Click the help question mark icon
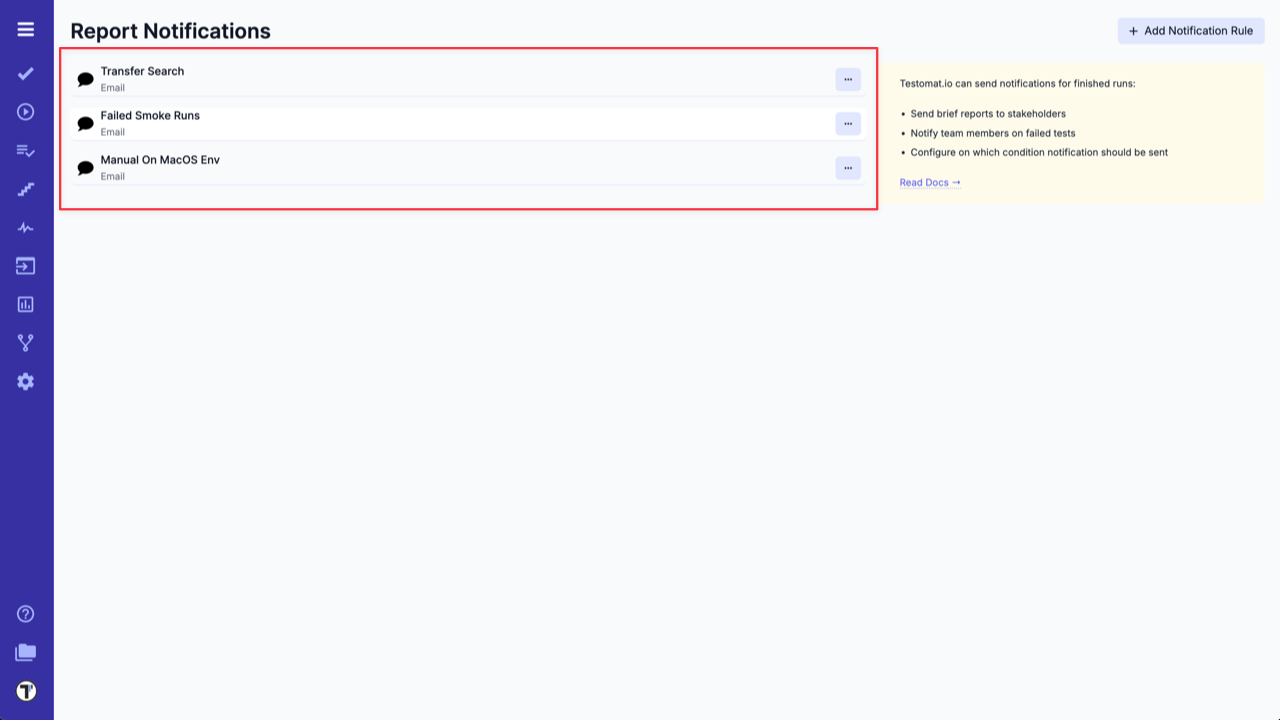The image size is (1280, 720). [x=26, y=613]
